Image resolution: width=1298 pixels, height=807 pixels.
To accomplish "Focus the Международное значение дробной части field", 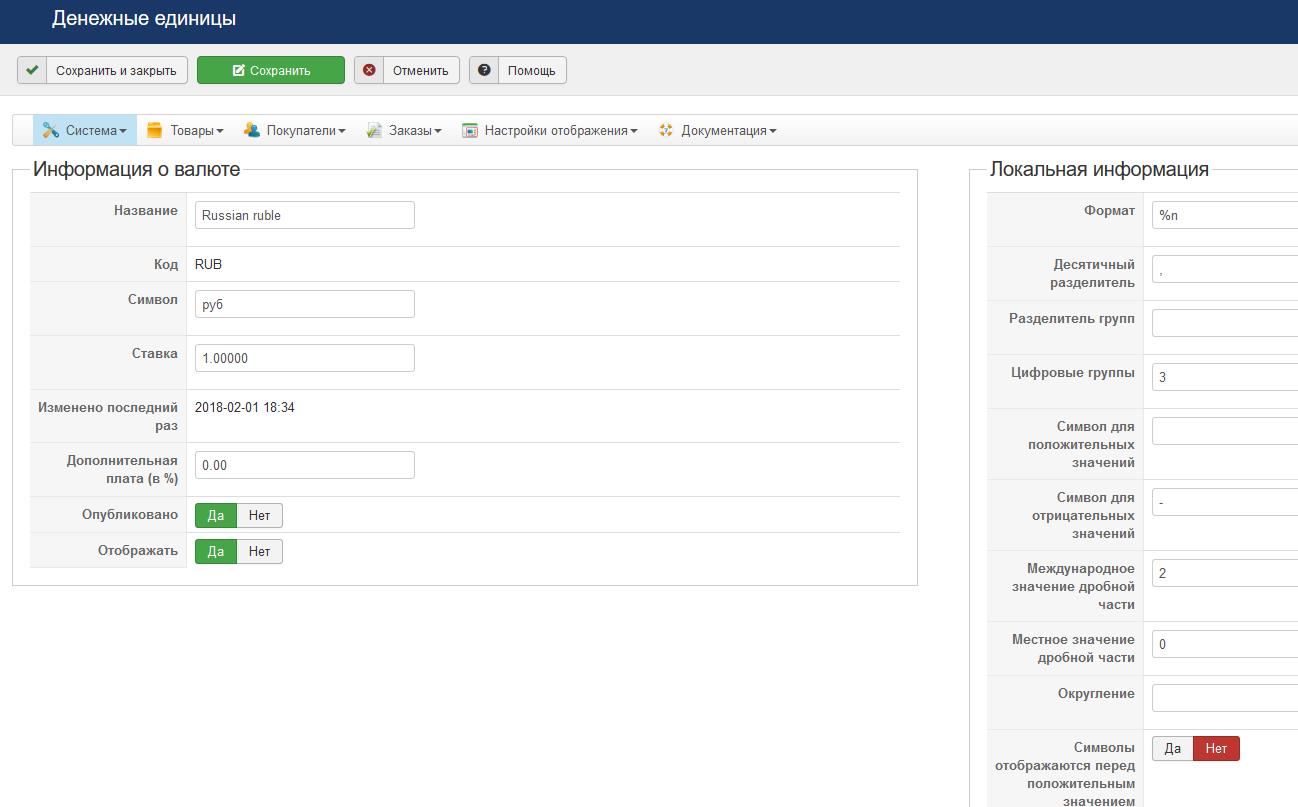I will pyautogui.click(x=1225, y=573).
